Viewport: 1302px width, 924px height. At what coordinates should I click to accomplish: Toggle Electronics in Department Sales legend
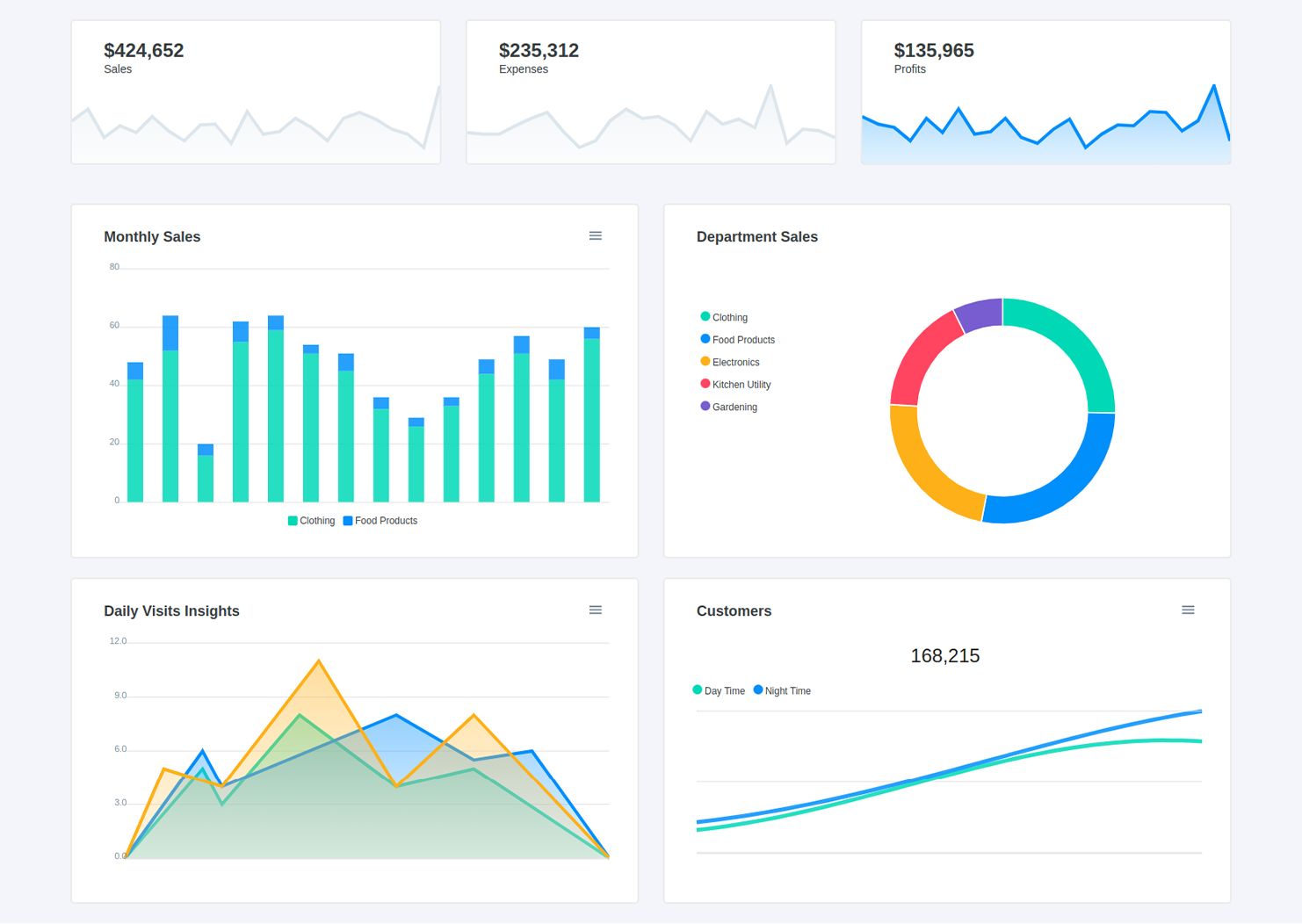729,362
